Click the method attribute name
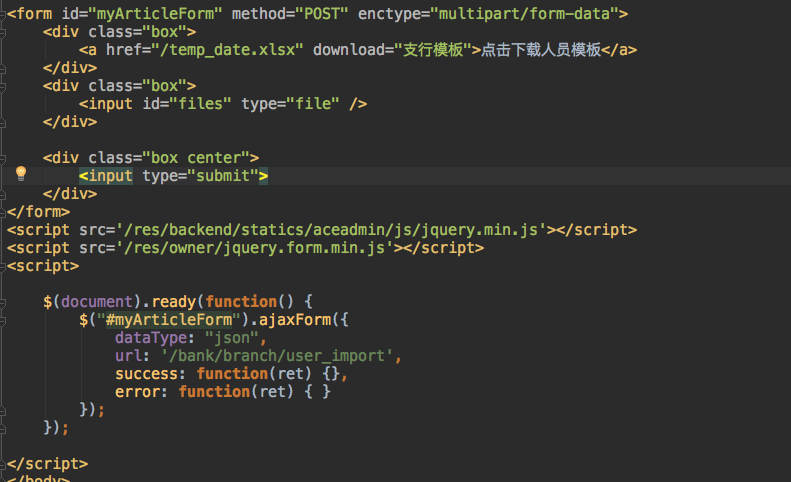 click(258, 14)
